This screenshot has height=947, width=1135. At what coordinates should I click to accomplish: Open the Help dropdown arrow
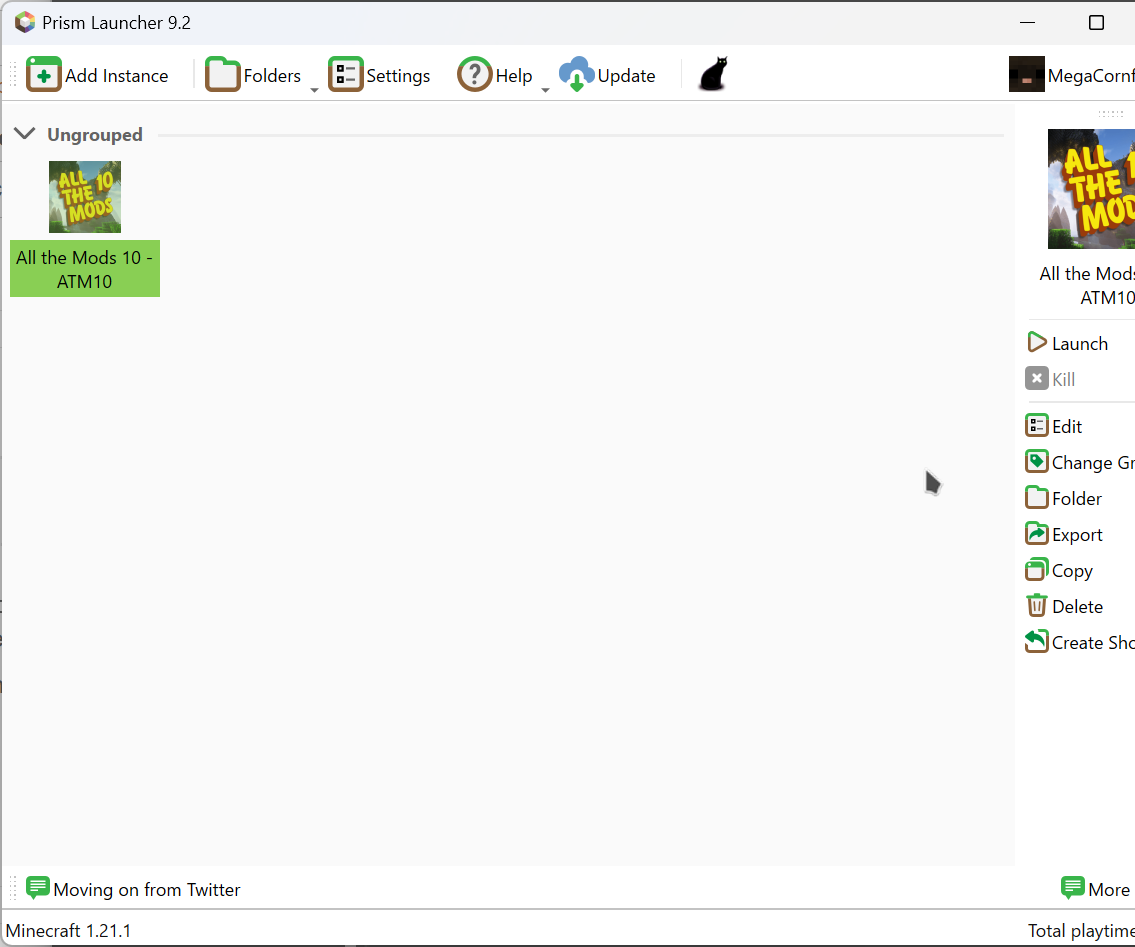[x=545, y=88]
